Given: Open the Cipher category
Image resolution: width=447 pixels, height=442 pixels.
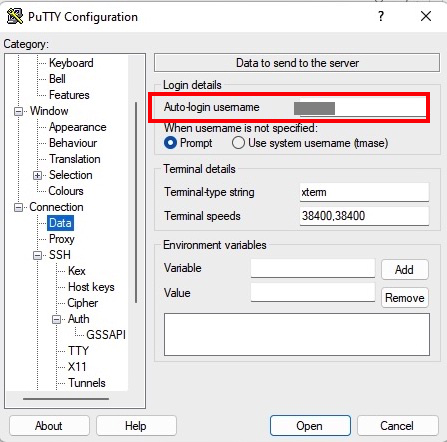Looking at the screenshot, I should click(83, 303).
